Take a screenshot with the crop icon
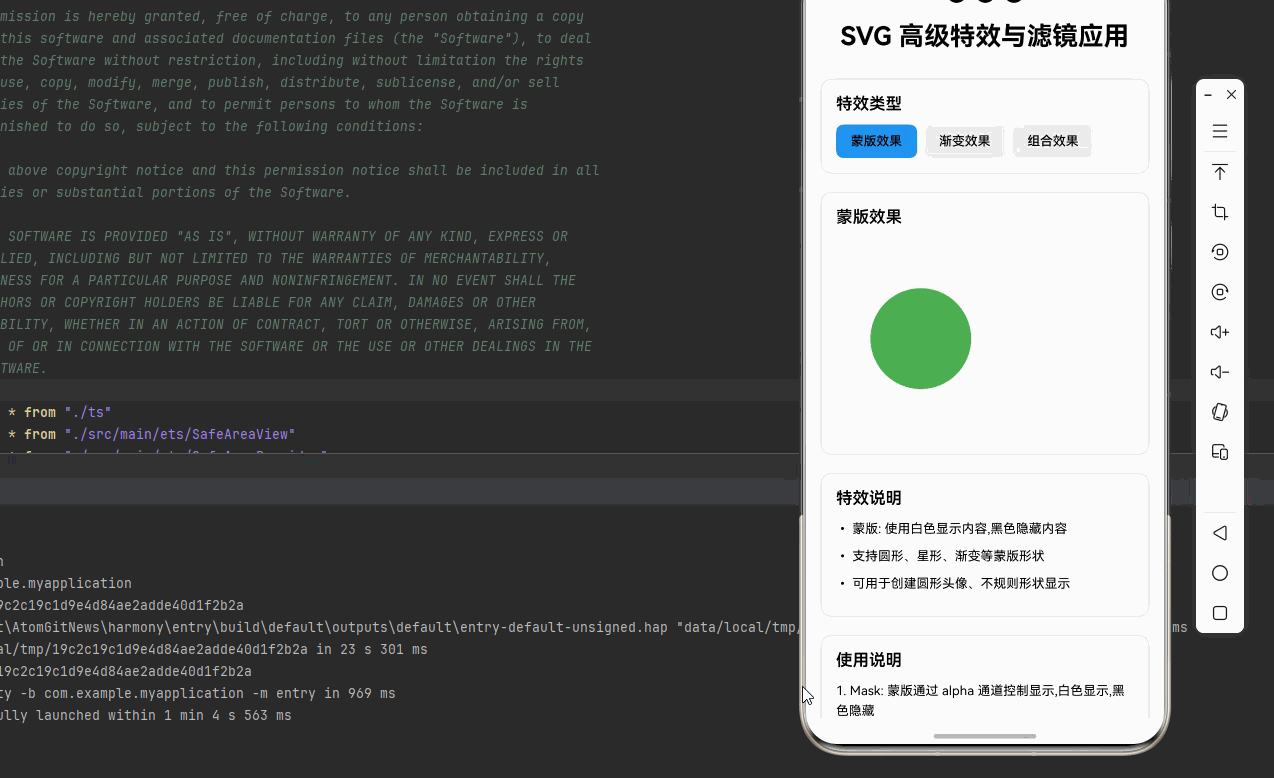This screenshot has height=778, width=1274. pos(1219,212)
